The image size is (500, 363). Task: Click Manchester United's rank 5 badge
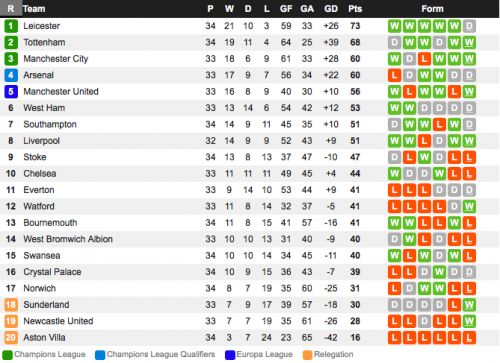coord(11,92)
